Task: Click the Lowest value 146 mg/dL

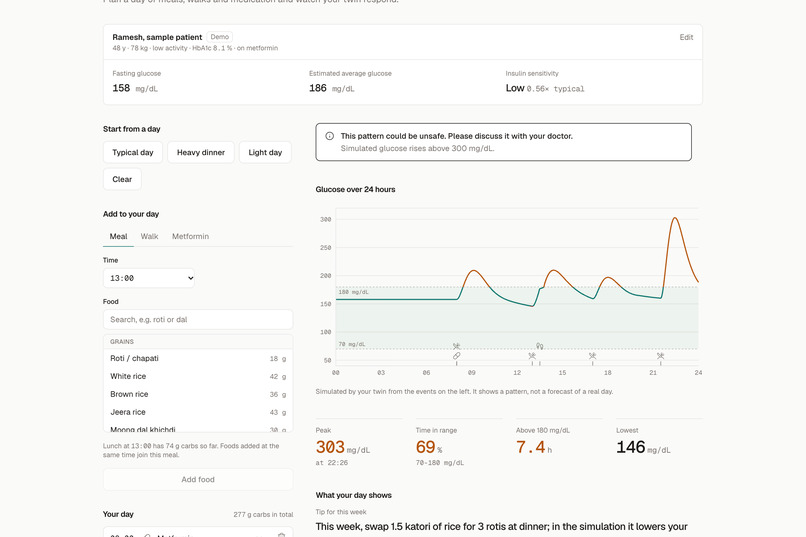Action: click(x=644, y=448)
